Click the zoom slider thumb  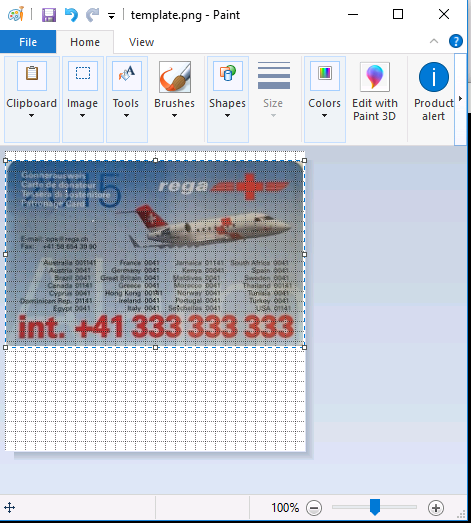tap(375, 507)
